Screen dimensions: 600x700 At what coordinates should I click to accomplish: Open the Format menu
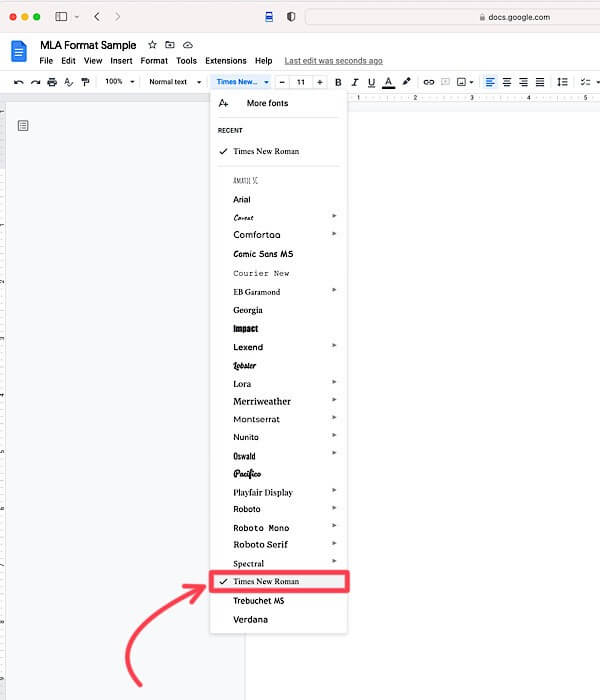pos(154,61)
